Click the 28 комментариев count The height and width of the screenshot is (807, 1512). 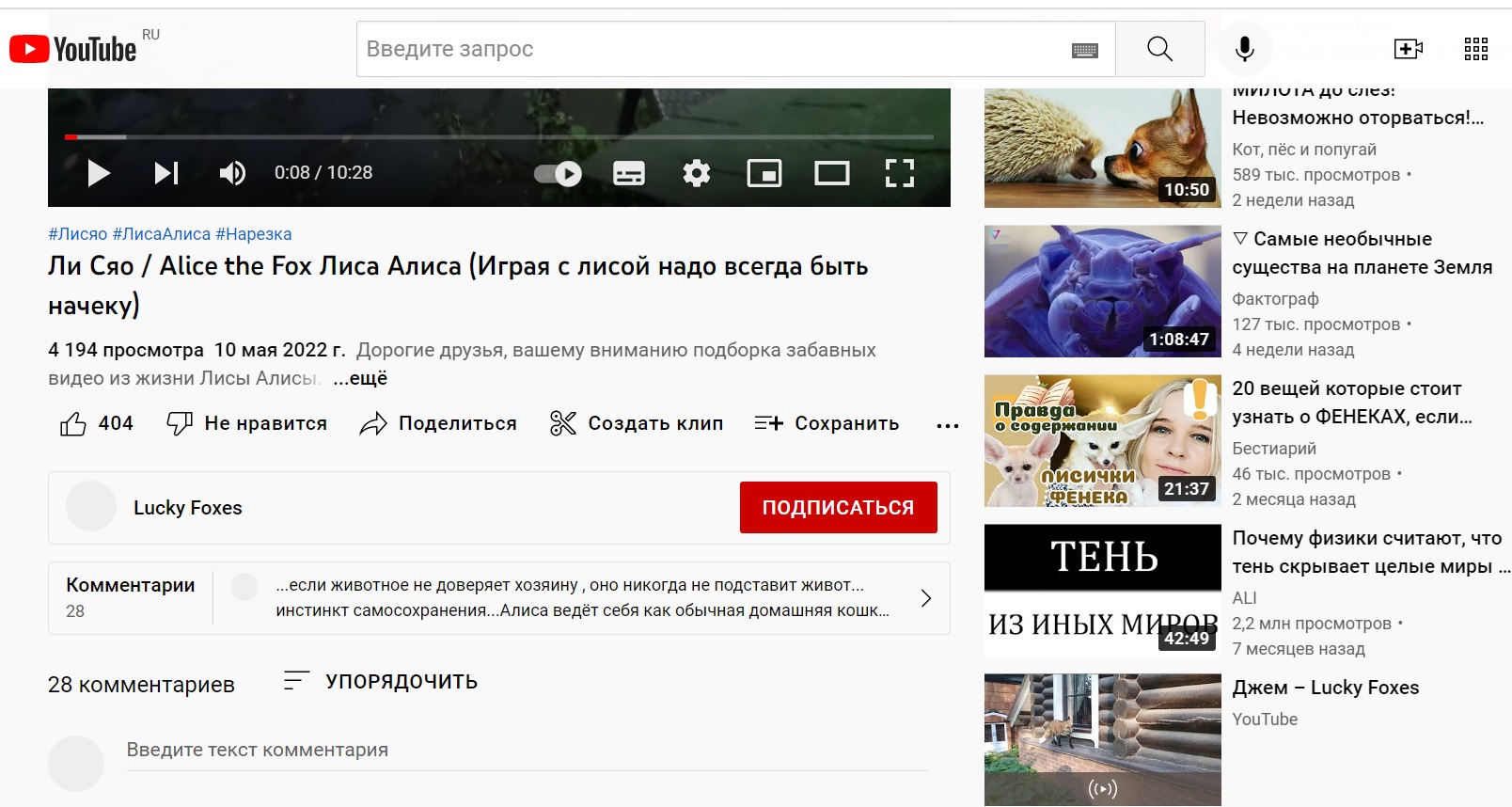141,685
